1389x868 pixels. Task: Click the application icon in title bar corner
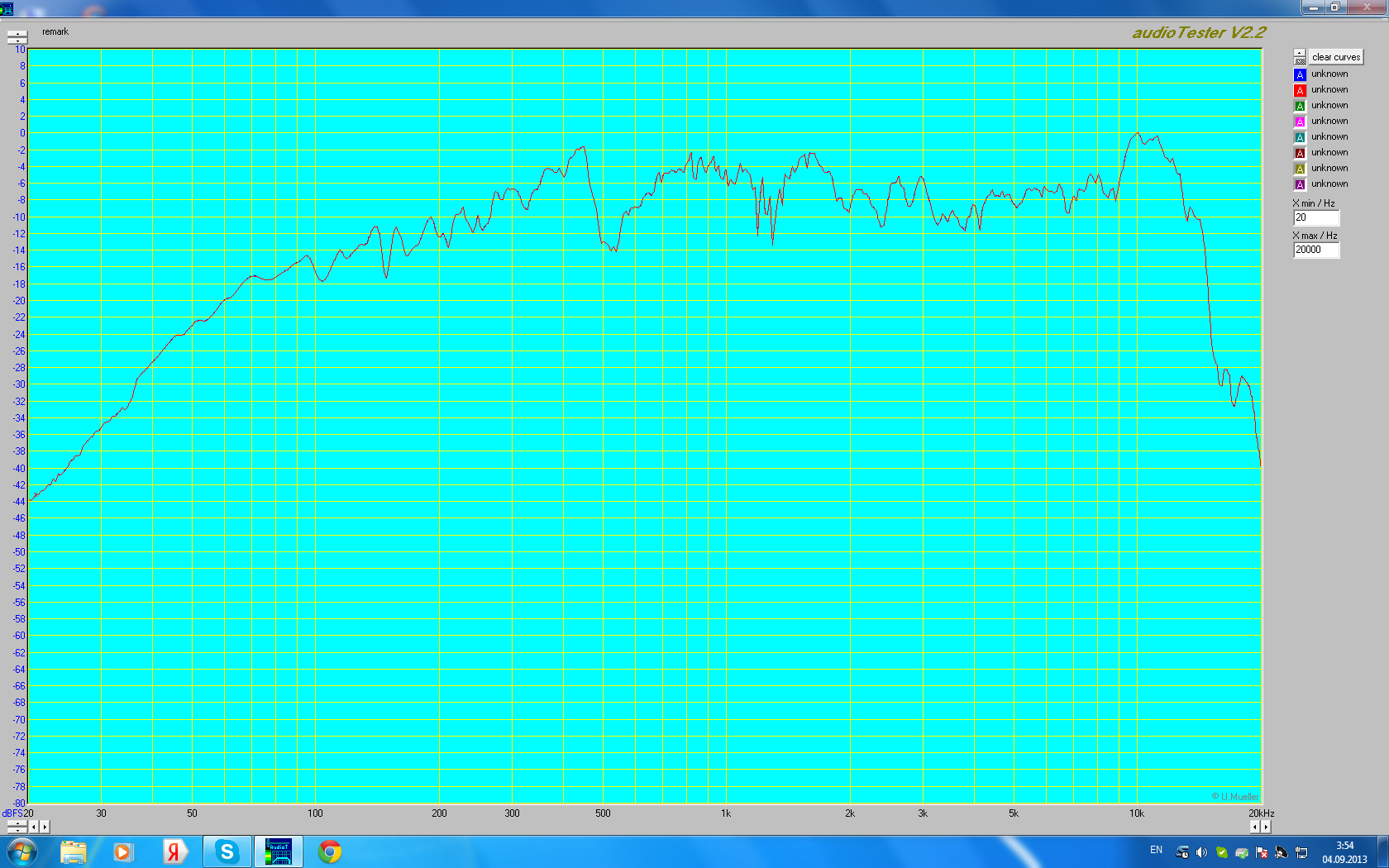click(x=7, y=8)
